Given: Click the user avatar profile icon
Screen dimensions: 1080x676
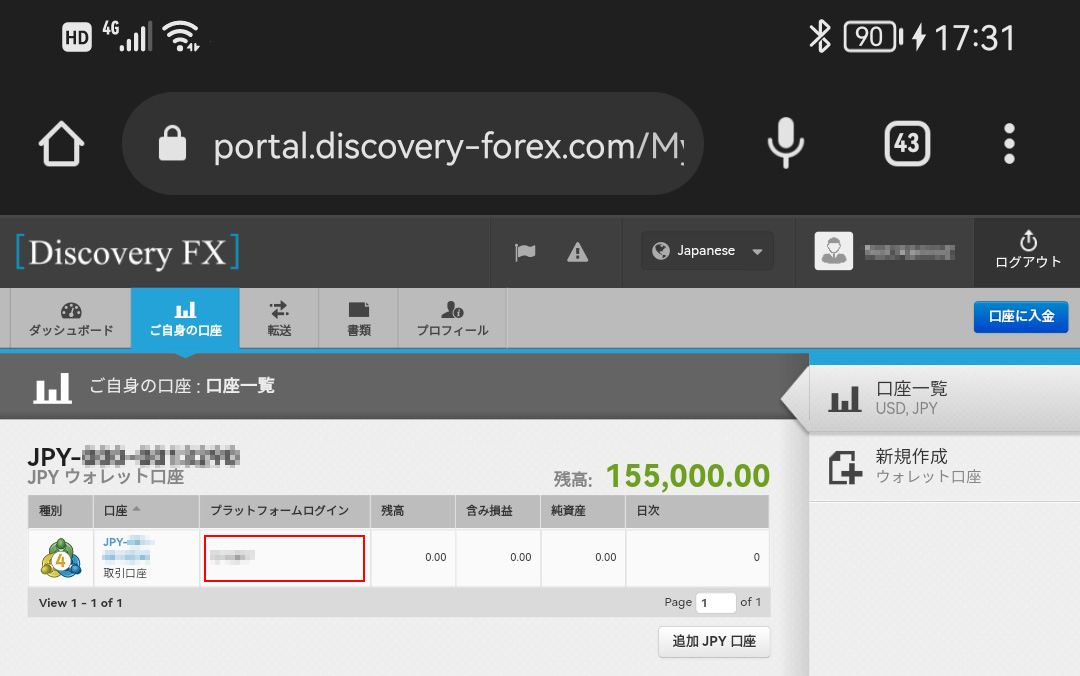Looking at the screenshot, I should [833, 251].
